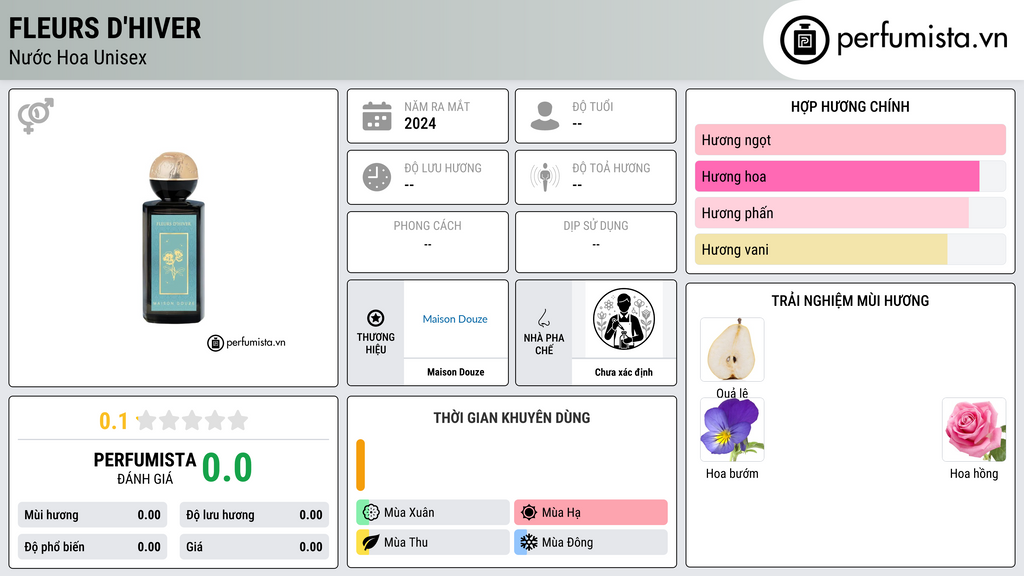Select the Mùa Xuân season button

tap(433, 512)
